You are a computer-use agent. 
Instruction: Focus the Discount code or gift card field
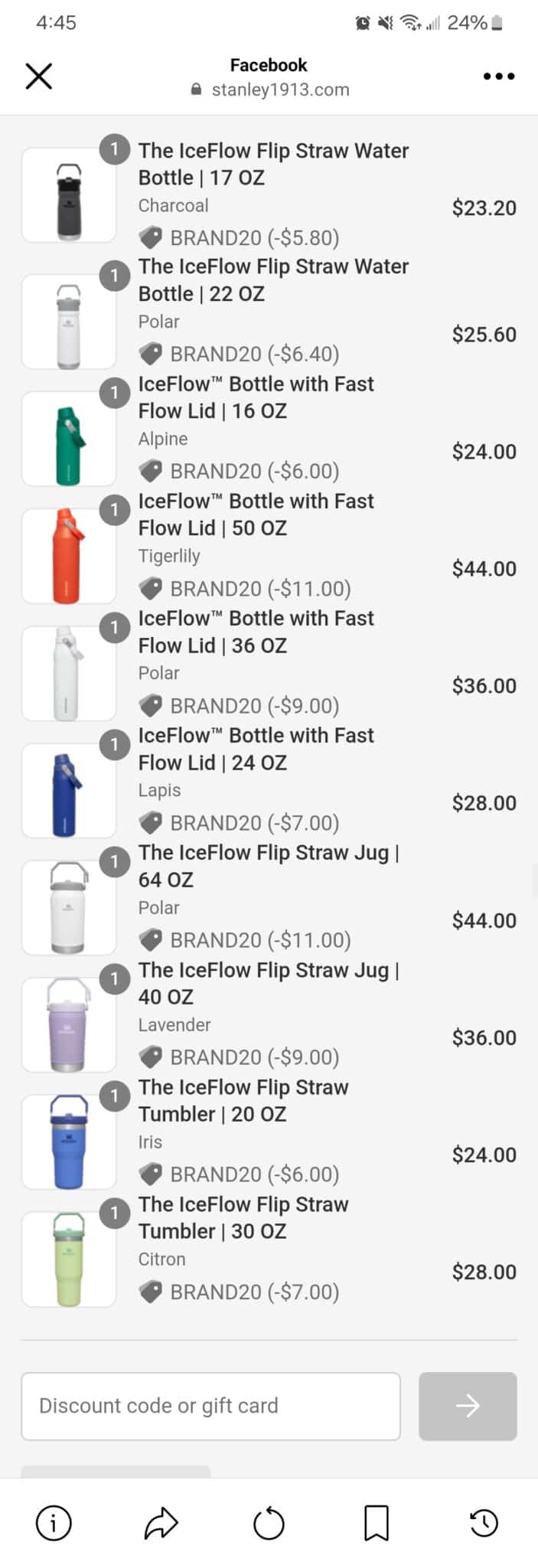tap(211, 1406)
